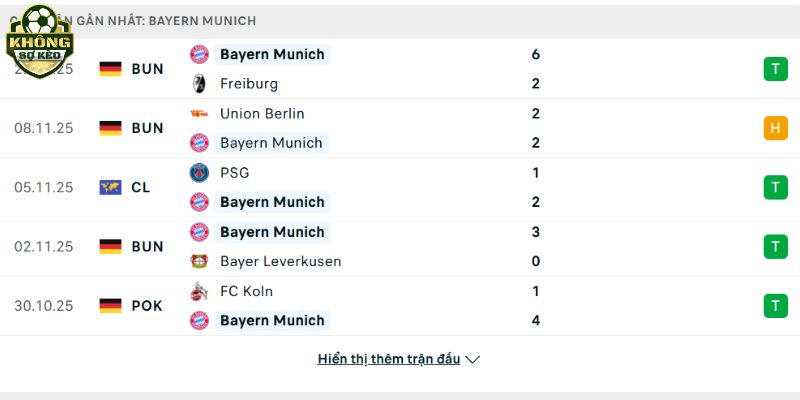Click 'Hiển thị thêm trận đấu' link
The height and width of the screenshot is (400, 800).
tap(389, 359)
